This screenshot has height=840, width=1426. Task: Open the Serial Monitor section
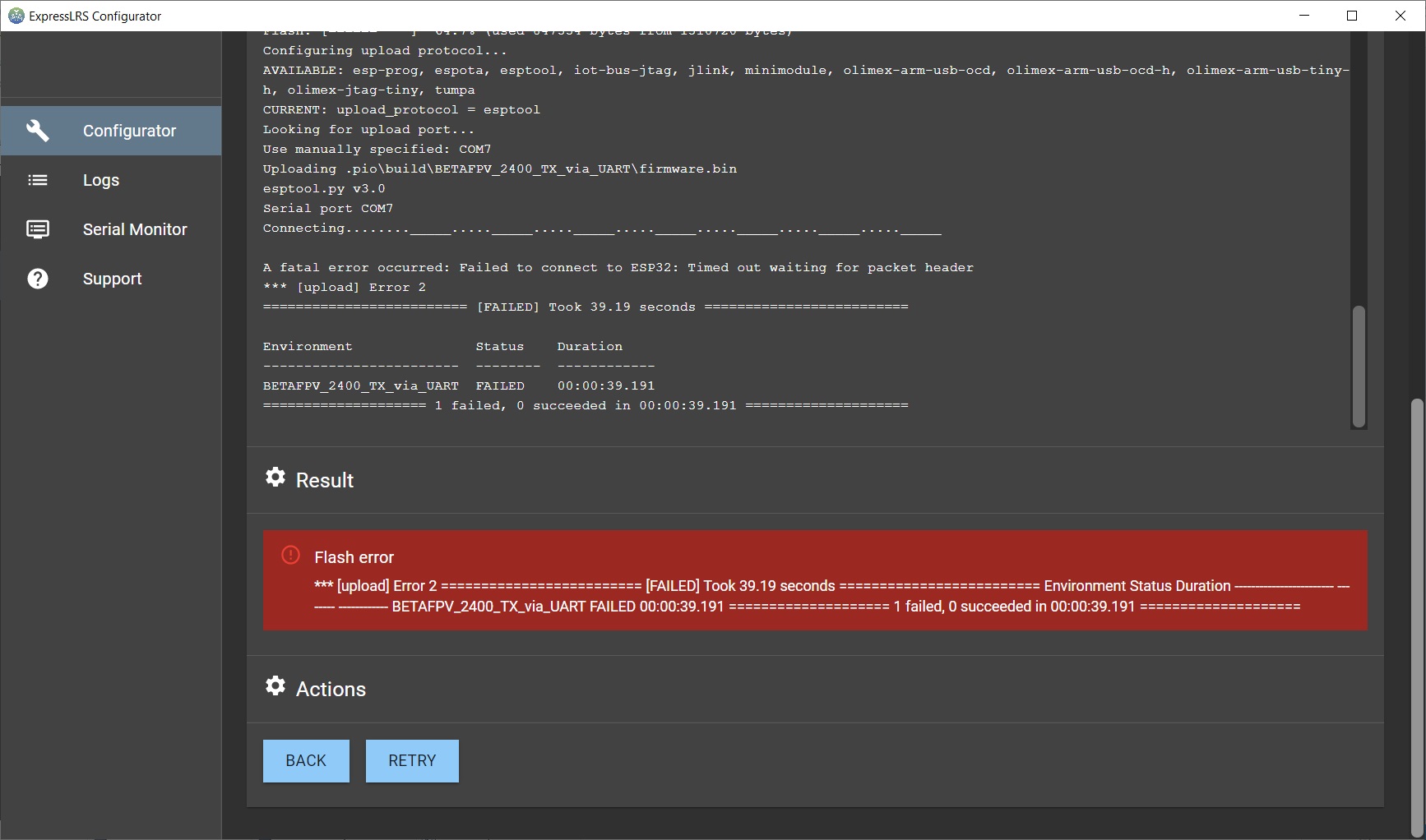111,229
